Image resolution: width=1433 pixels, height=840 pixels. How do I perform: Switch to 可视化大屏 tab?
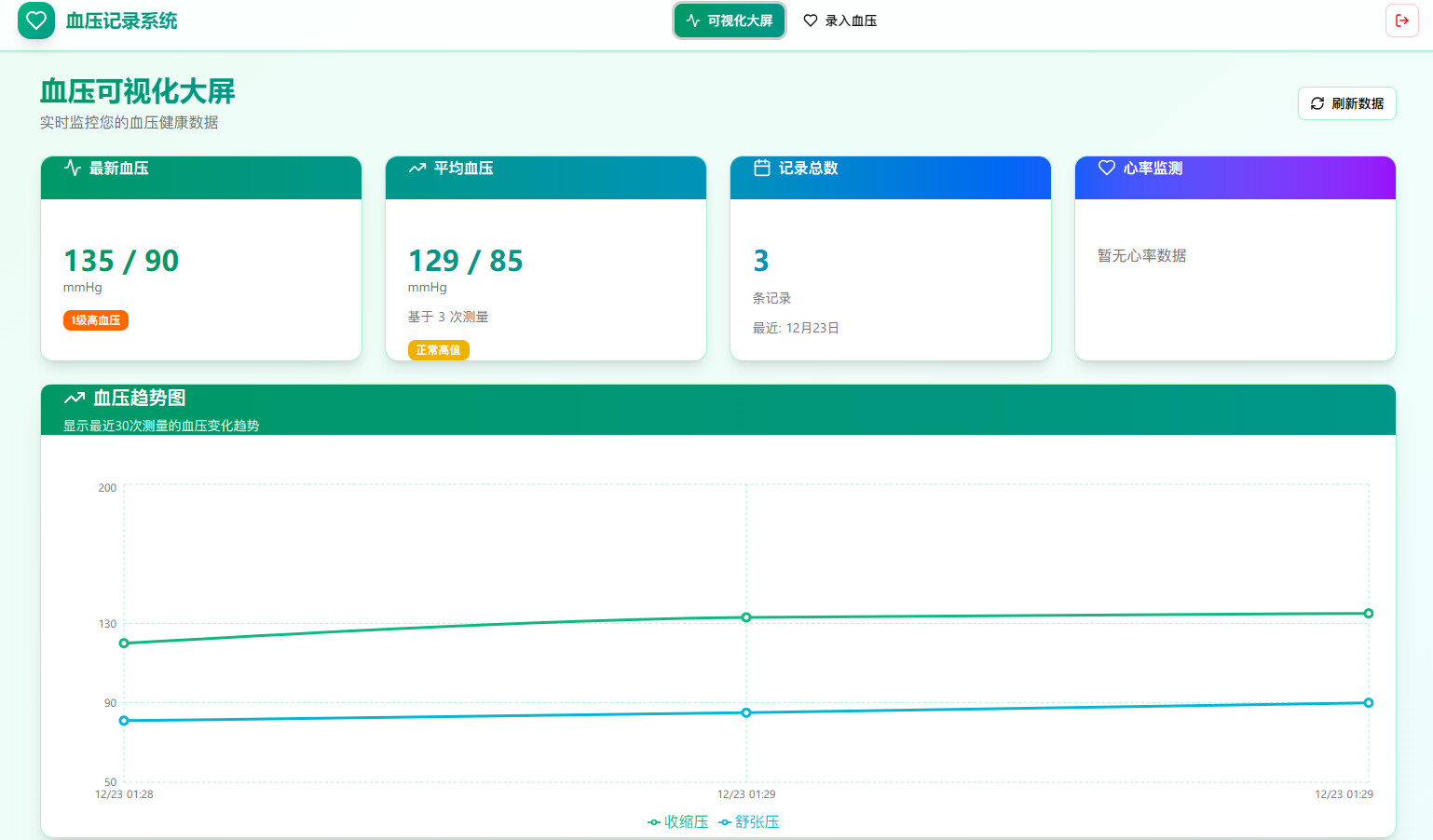click(x=730, y=20)
